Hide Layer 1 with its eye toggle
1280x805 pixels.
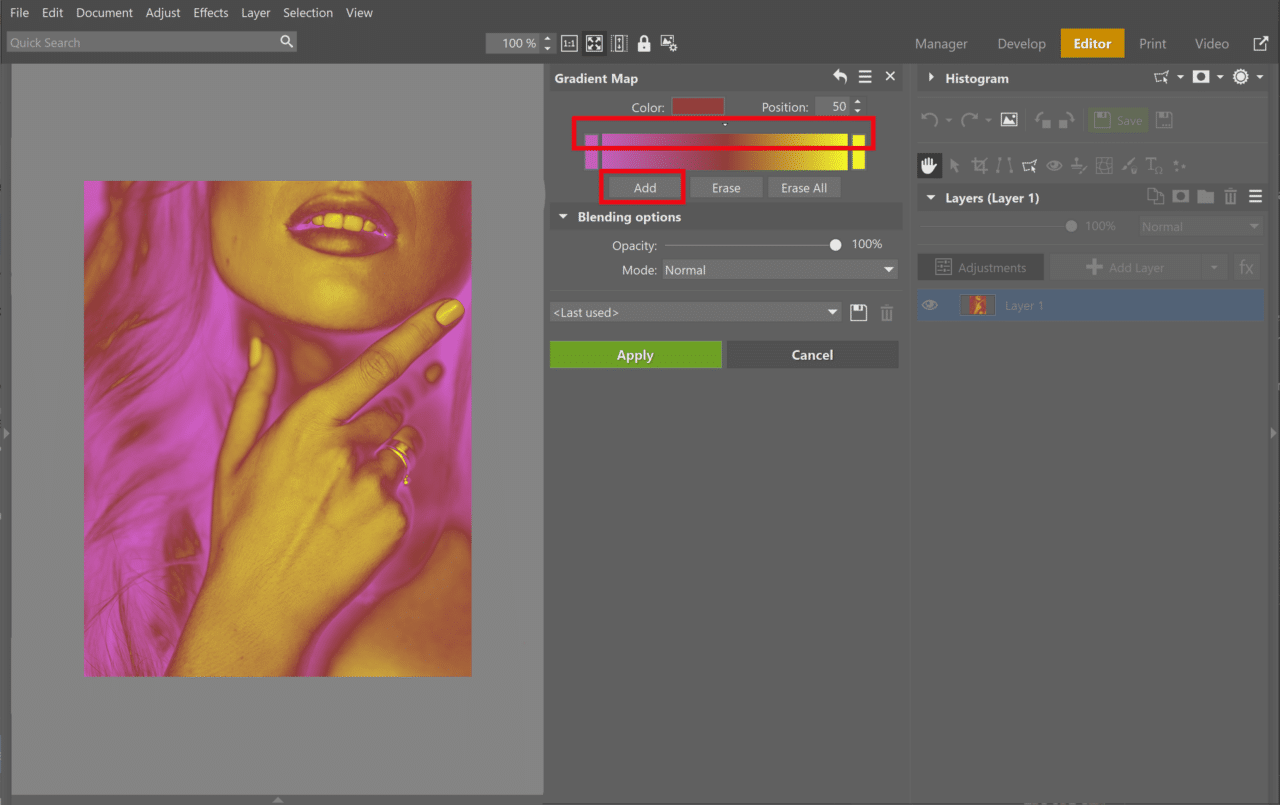pos(930,305)
